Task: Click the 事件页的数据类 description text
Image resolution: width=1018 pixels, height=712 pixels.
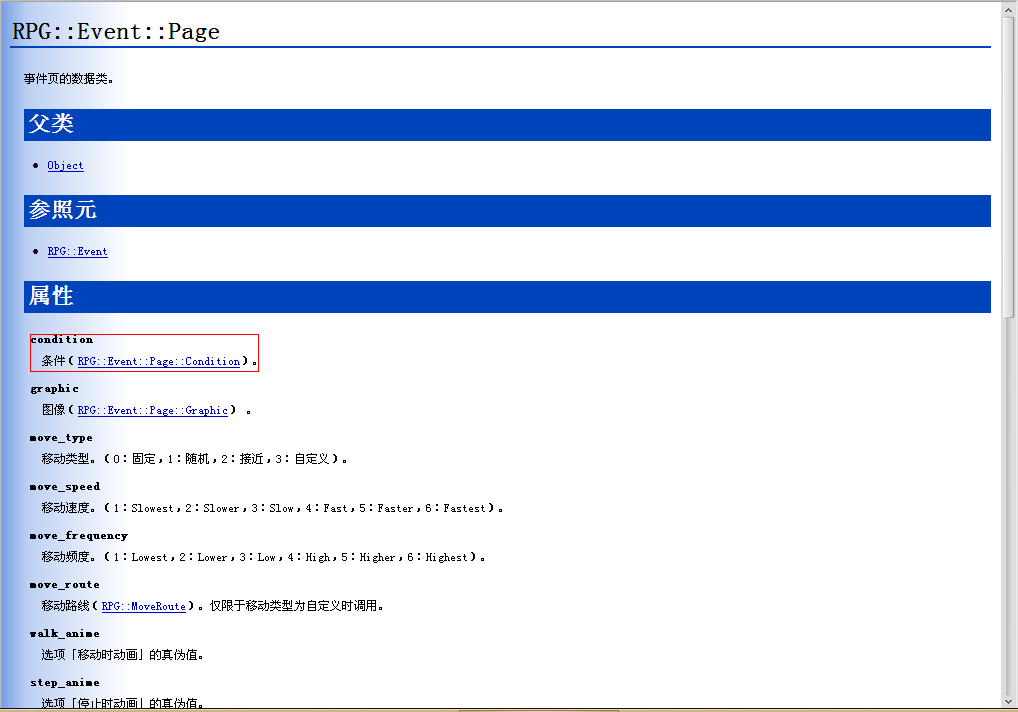Action: 69,79
